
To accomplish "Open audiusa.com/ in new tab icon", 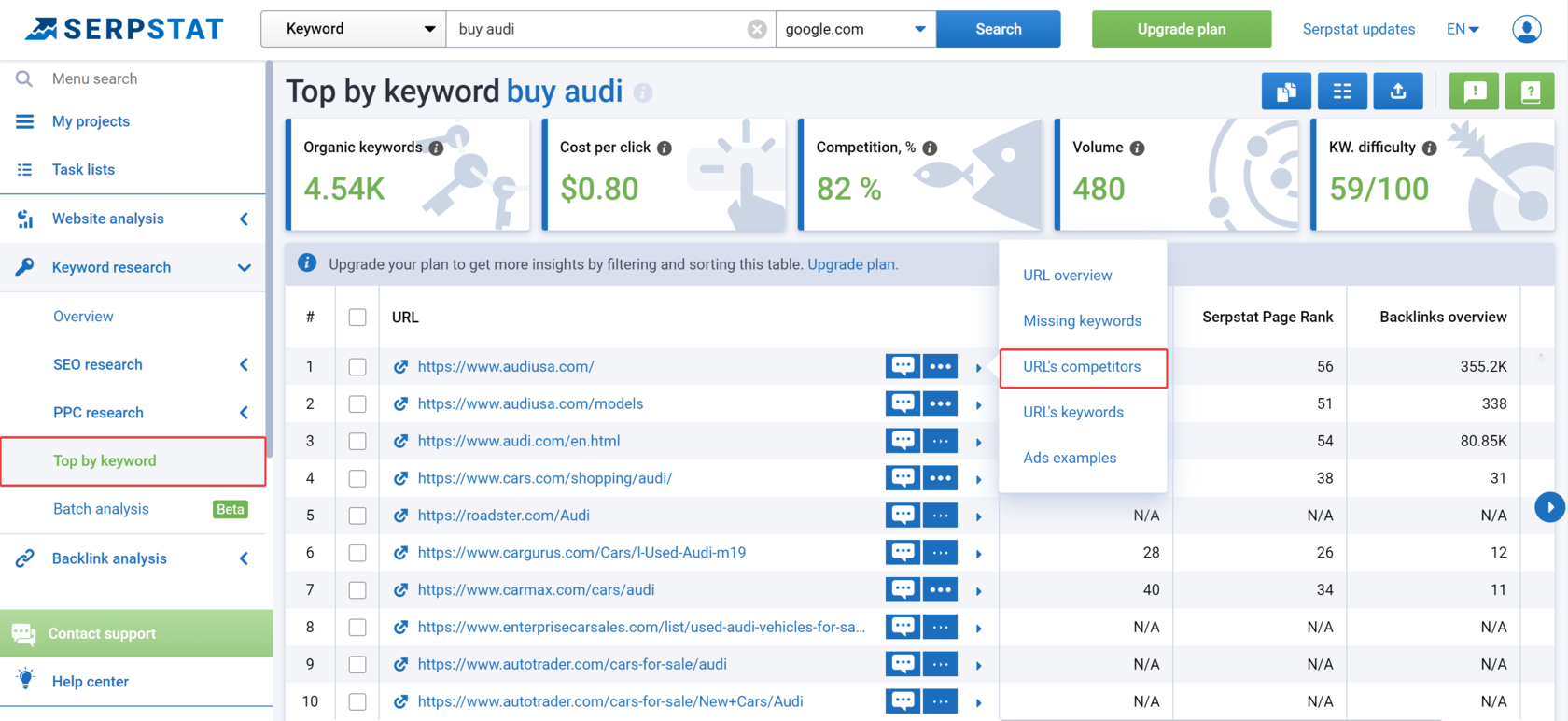I will 400,367.
